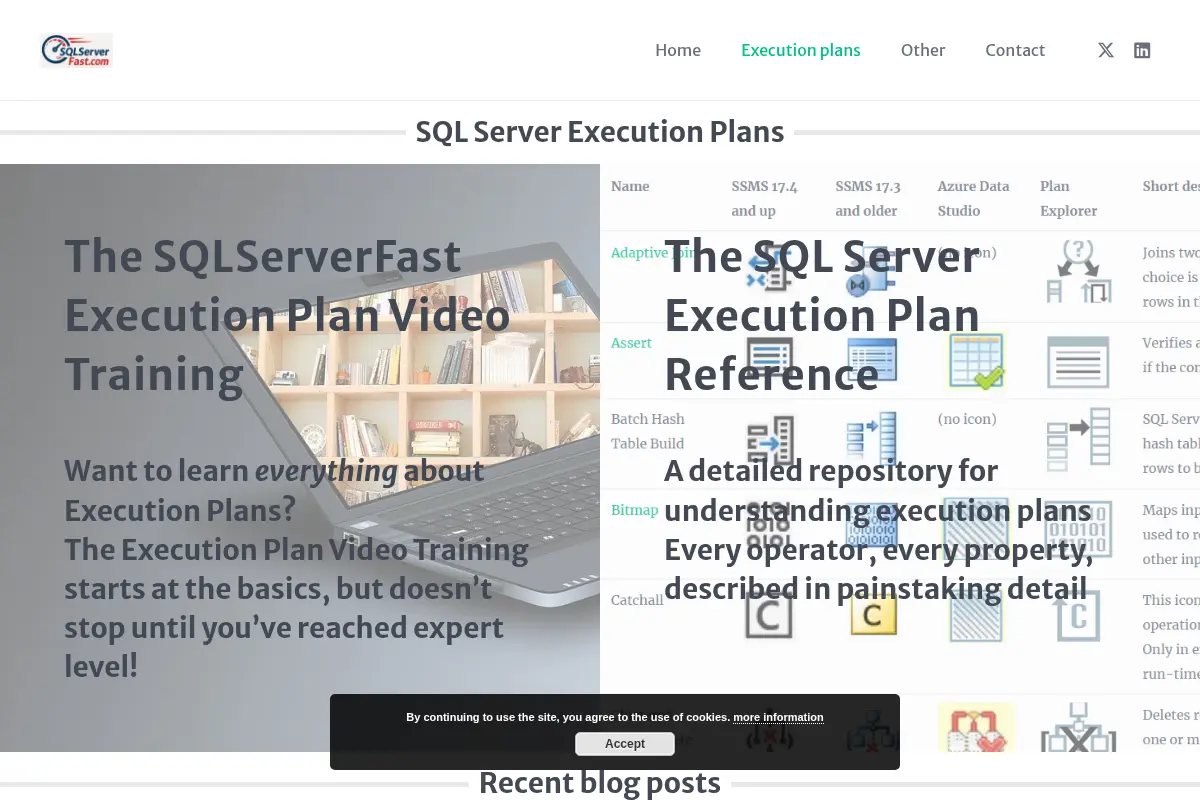Accept the cookie notice
The width and height of the screenshot is (1200, 800).
(x=625, y=744)
